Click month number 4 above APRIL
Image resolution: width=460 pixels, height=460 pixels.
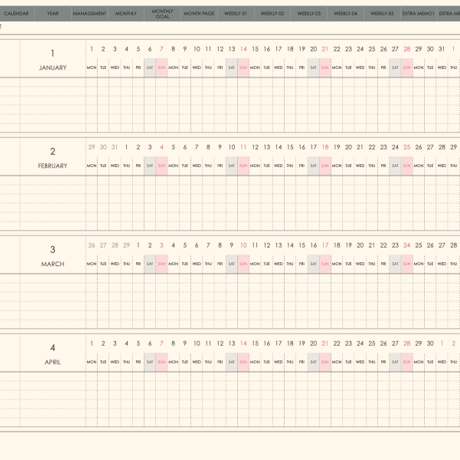coord(53,348)
